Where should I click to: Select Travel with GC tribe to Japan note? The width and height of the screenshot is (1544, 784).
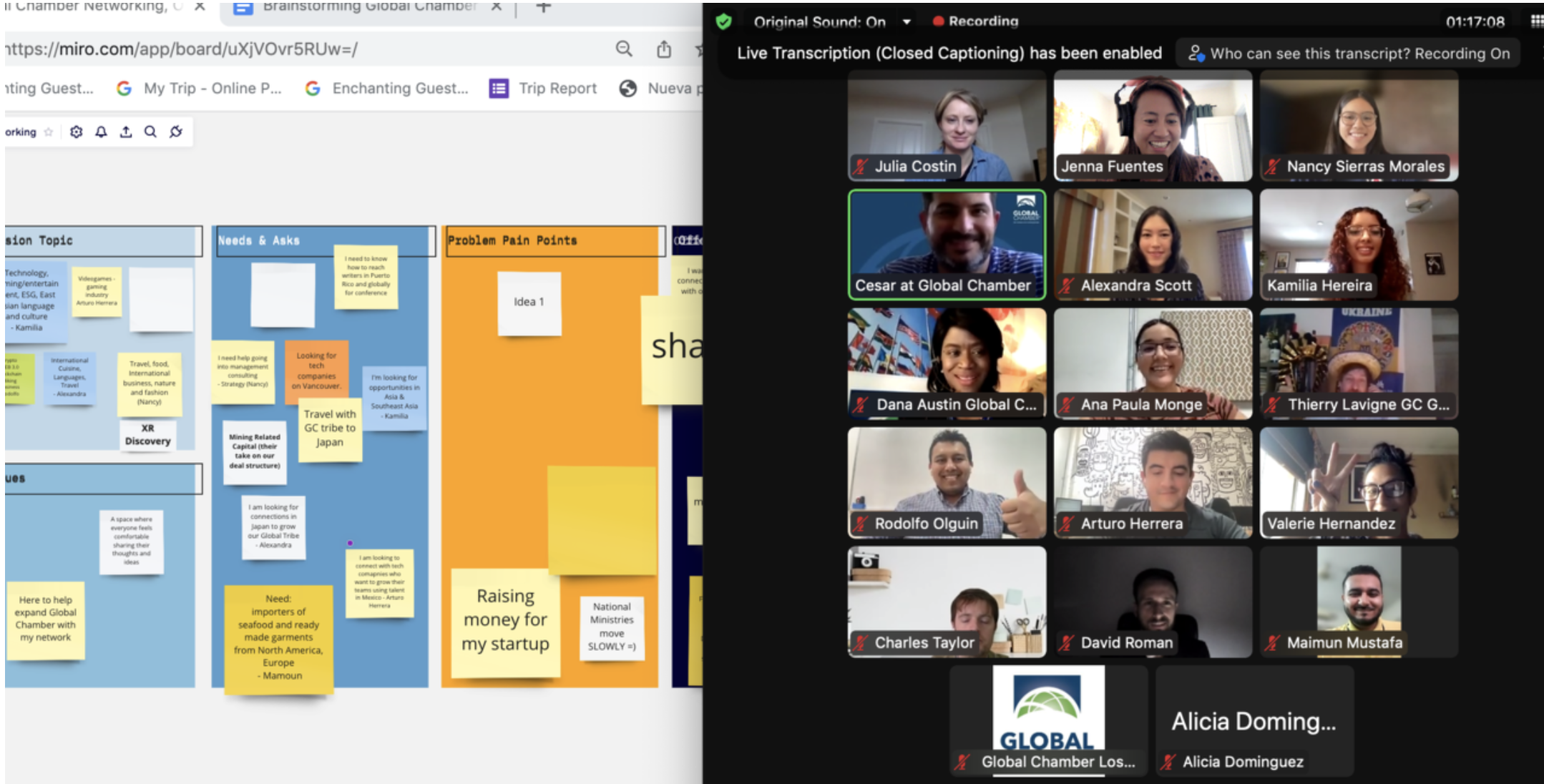(330, 429)
